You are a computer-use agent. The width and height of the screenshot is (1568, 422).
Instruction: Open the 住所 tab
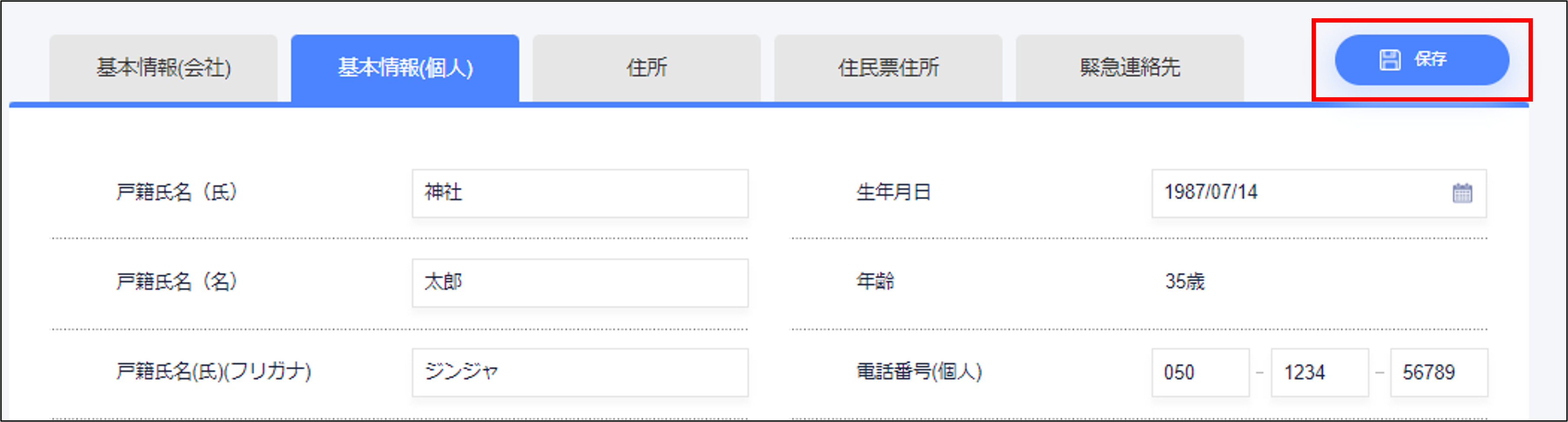coord(646,68)
